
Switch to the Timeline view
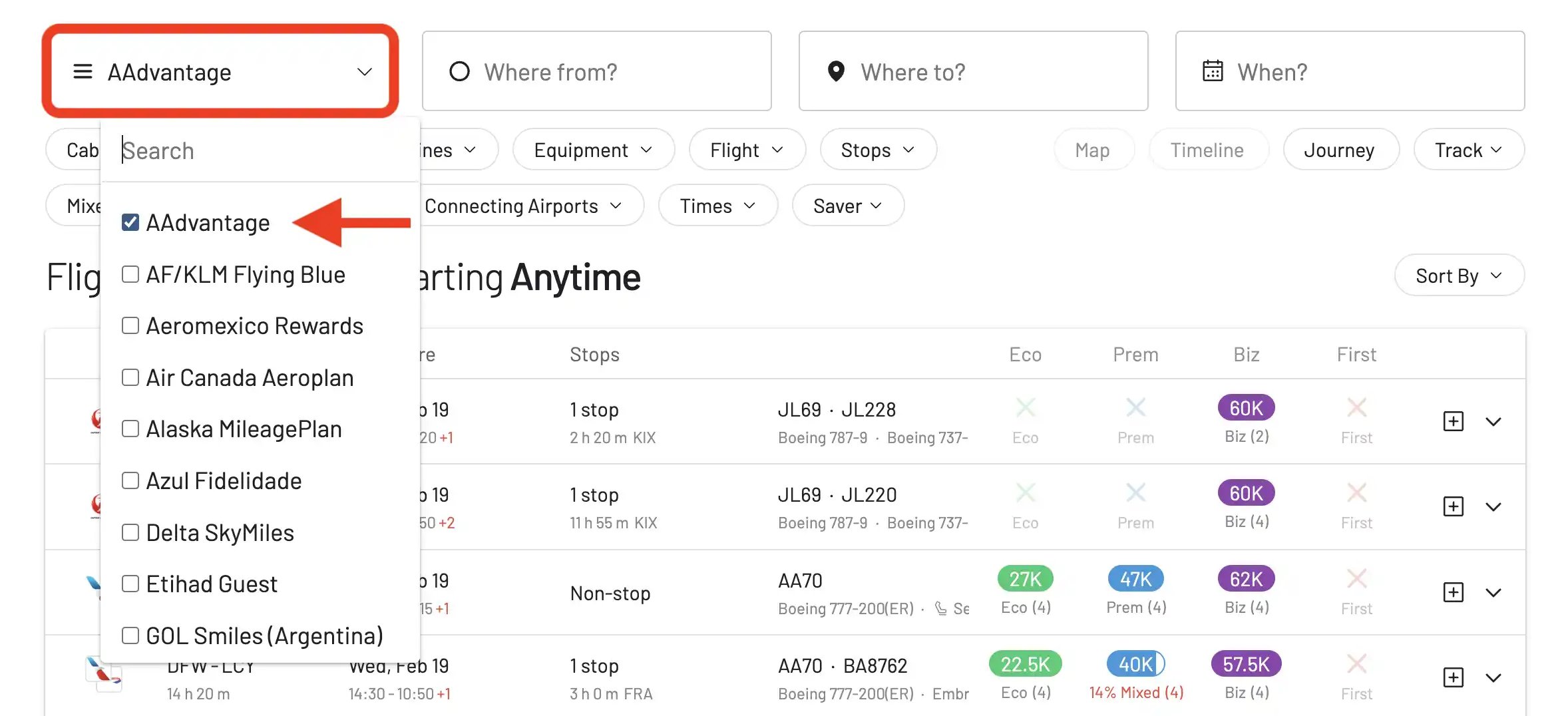(1207, 150)
